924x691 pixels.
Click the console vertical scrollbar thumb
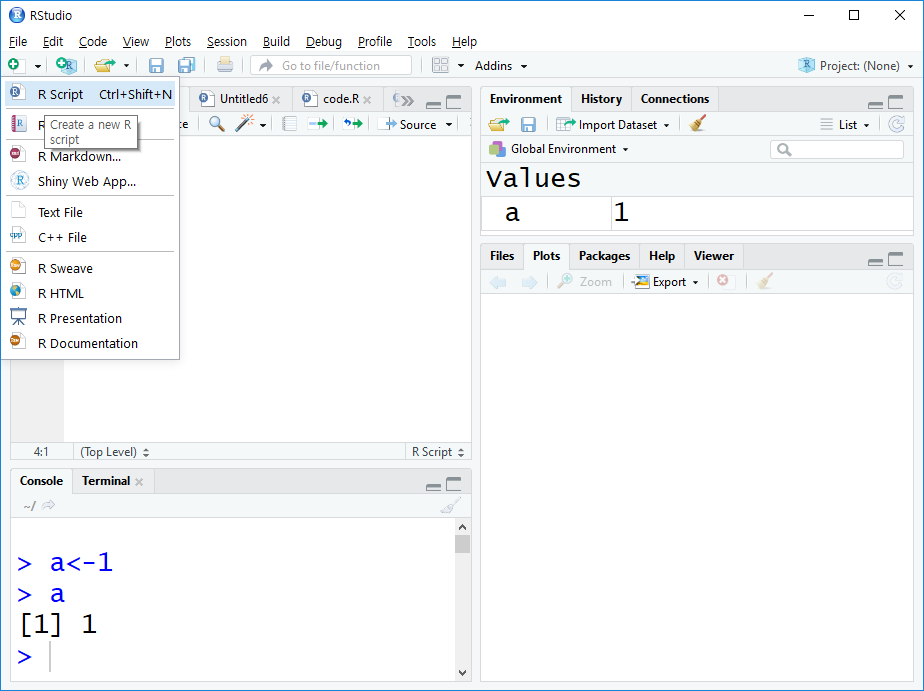click(463, 544)
